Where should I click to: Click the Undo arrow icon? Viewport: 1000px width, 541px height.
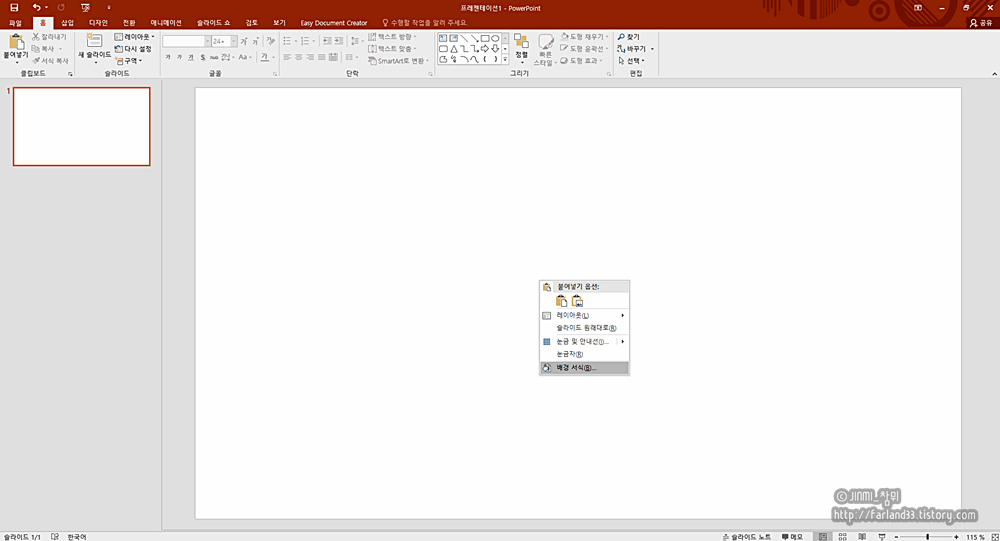tap(36, 8)
